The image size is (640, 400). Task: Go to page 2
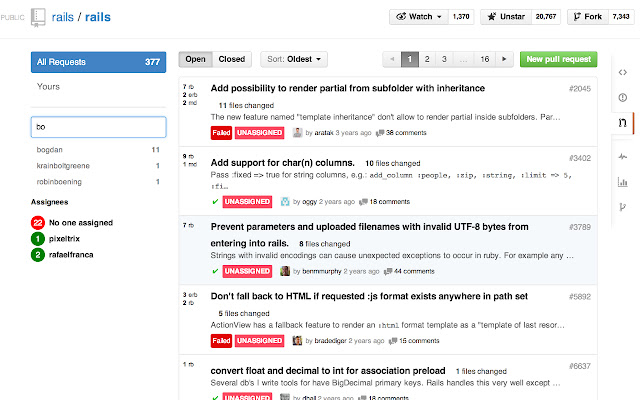click(427, 60)
